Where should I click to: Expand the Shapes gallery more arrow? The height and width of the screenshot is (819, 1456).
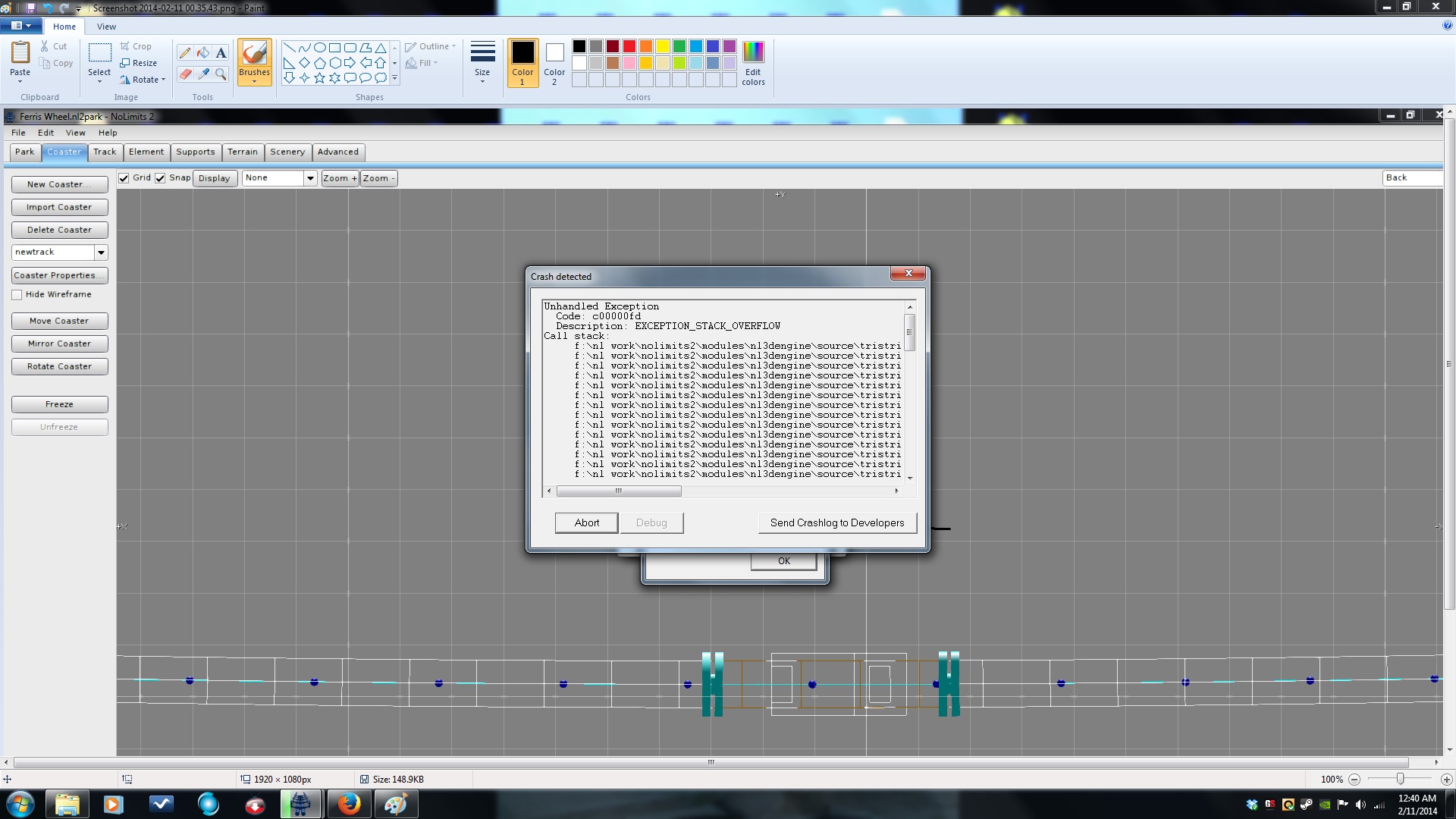point(394,77)
